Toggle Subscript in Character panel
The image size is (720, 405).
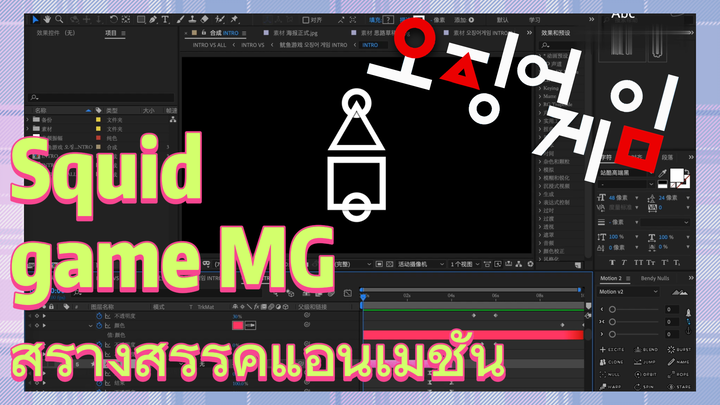tap(677, 263)
